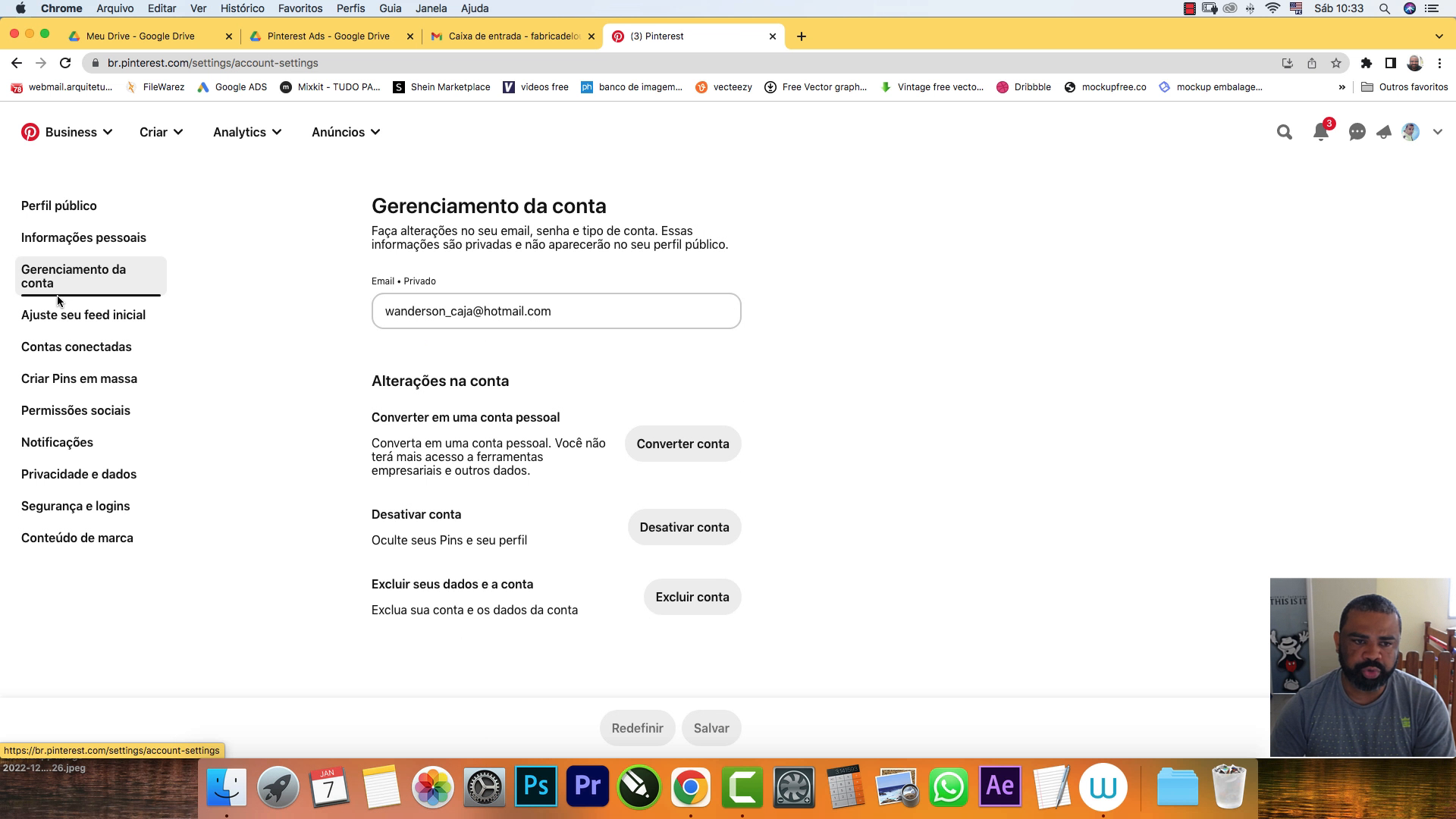
Task: Bookmark this page with the star icon
Action: tap(1336, 62)
